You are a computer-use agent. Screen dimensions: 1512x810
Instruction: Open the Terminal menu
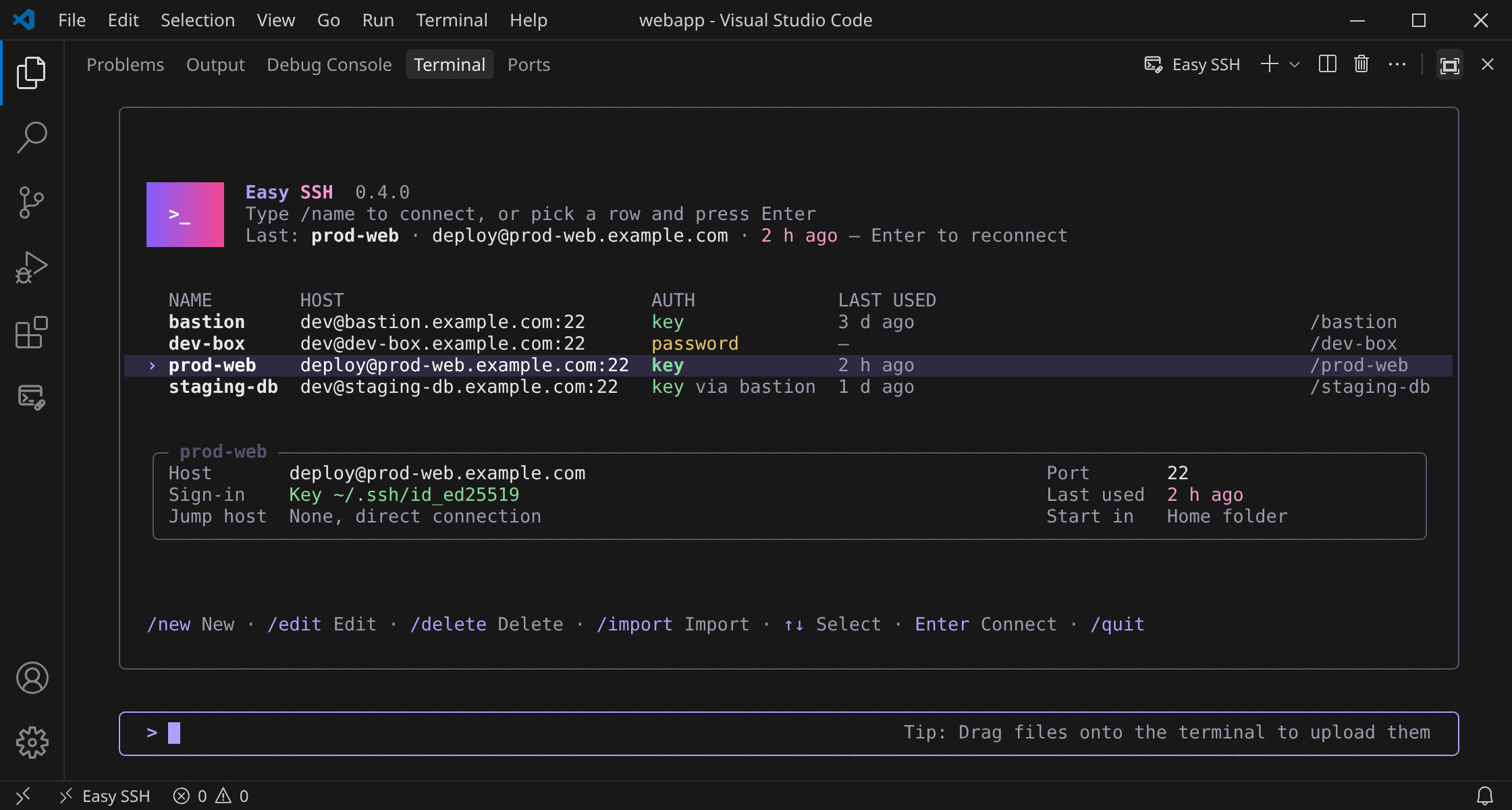pyautogui.click(x=452, y=20)
